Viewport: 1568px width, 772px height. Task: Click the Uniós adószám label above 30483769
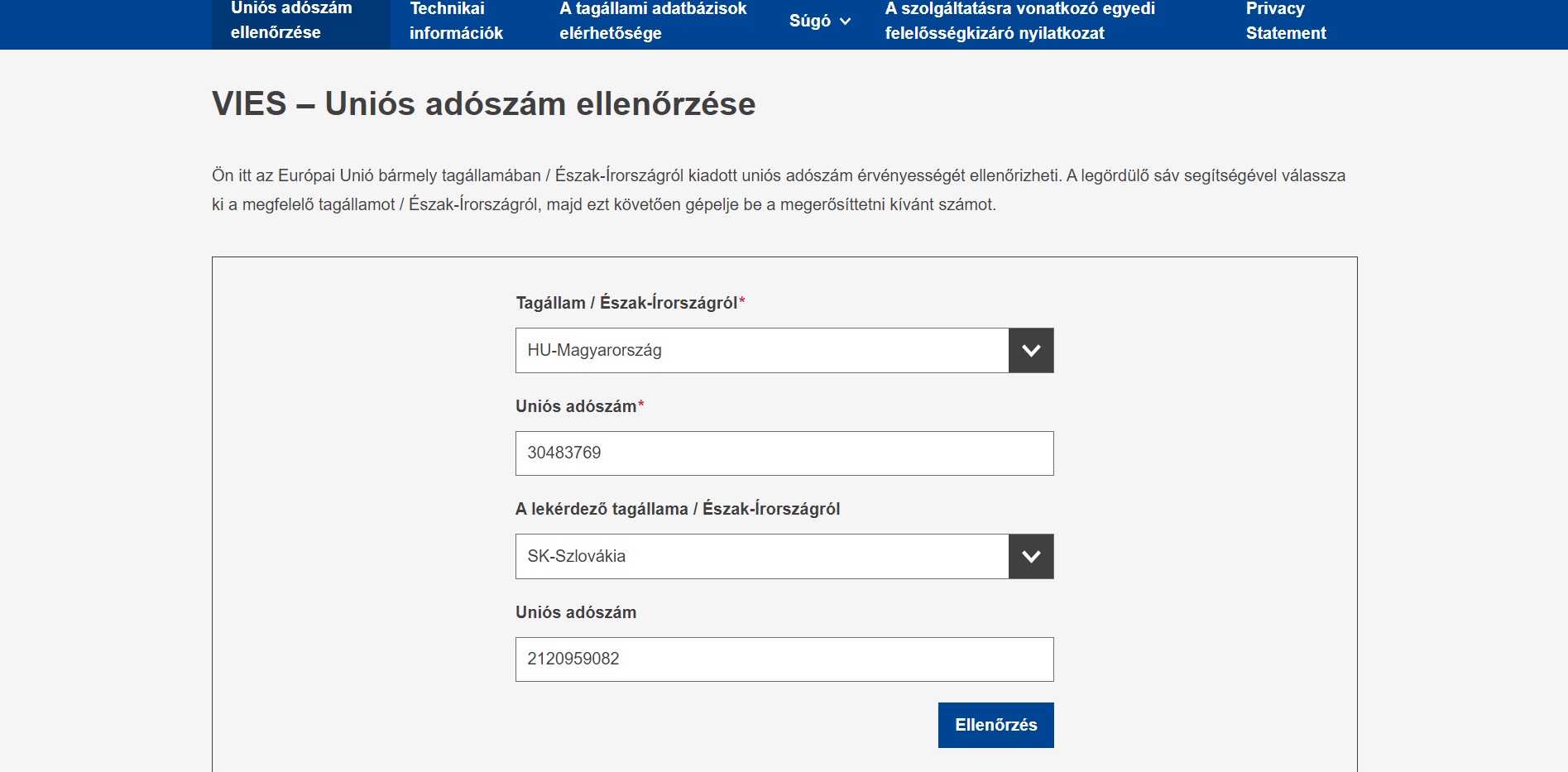click(x=577, y=406)
